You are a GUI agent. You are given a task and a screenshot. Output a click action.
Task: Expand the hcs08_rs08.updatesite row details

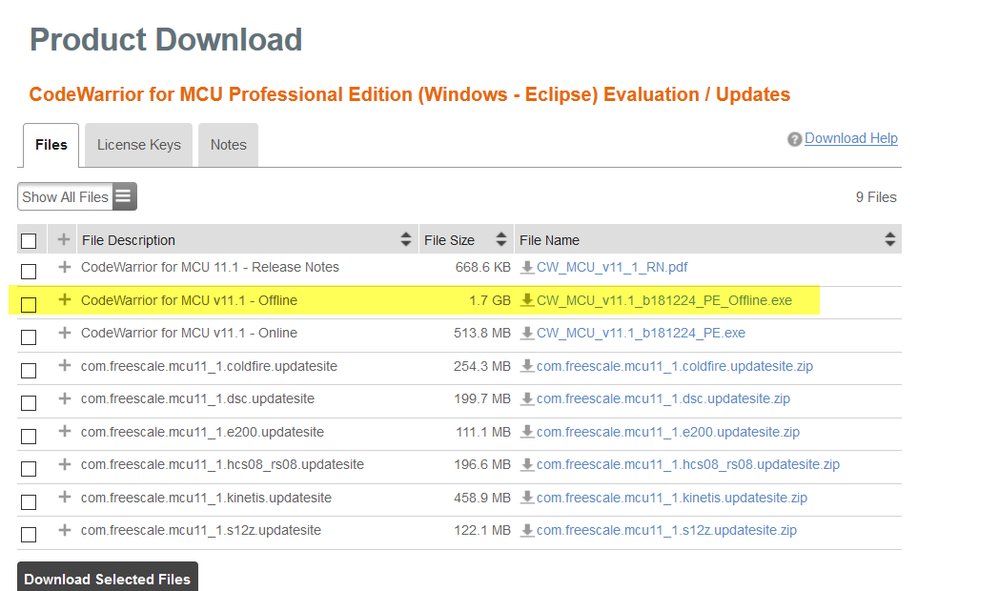click(64, 464)
